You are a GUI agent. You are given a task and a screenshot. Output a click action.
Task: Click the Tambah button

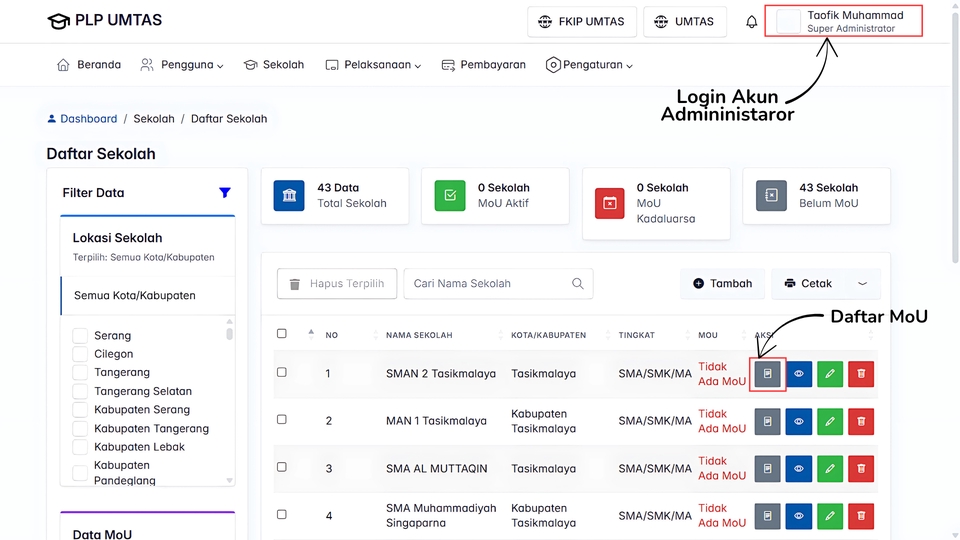coord(722,284)
